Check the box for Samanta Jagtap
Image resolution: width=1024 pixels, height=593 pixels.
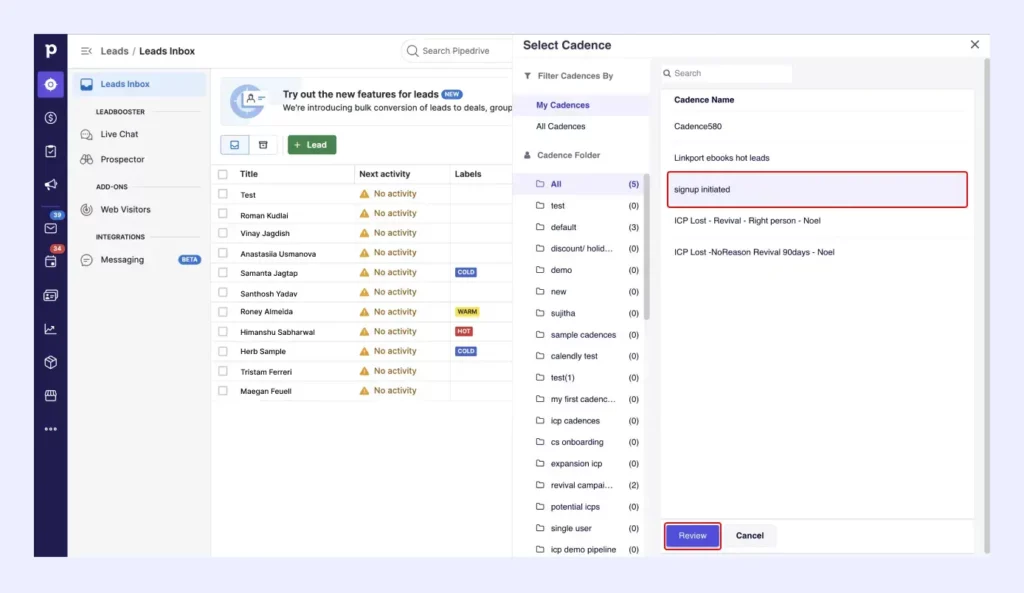click(x=223, y=272)
